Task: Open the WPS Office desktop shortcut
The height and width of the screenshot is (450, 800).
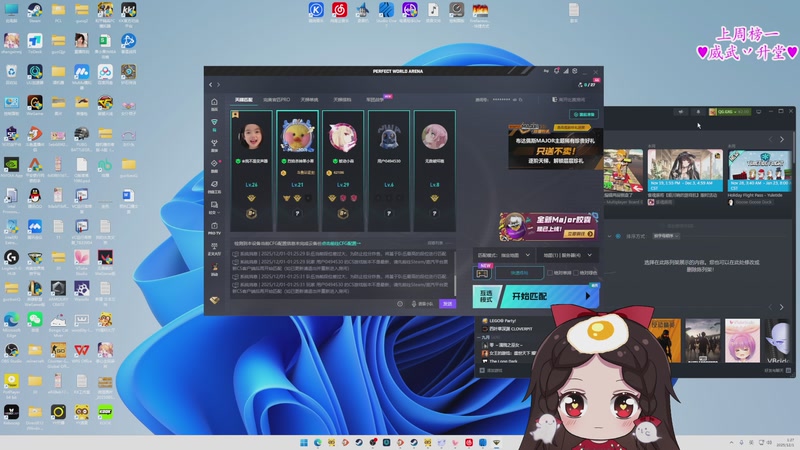Action: (x=82, y=353)
